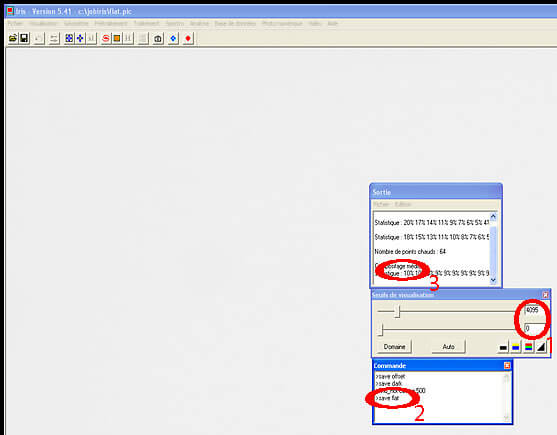Click the redo toolbar icon
This screenshot has width=557, height=435.
pyautogui.click(x=54, y=38)
